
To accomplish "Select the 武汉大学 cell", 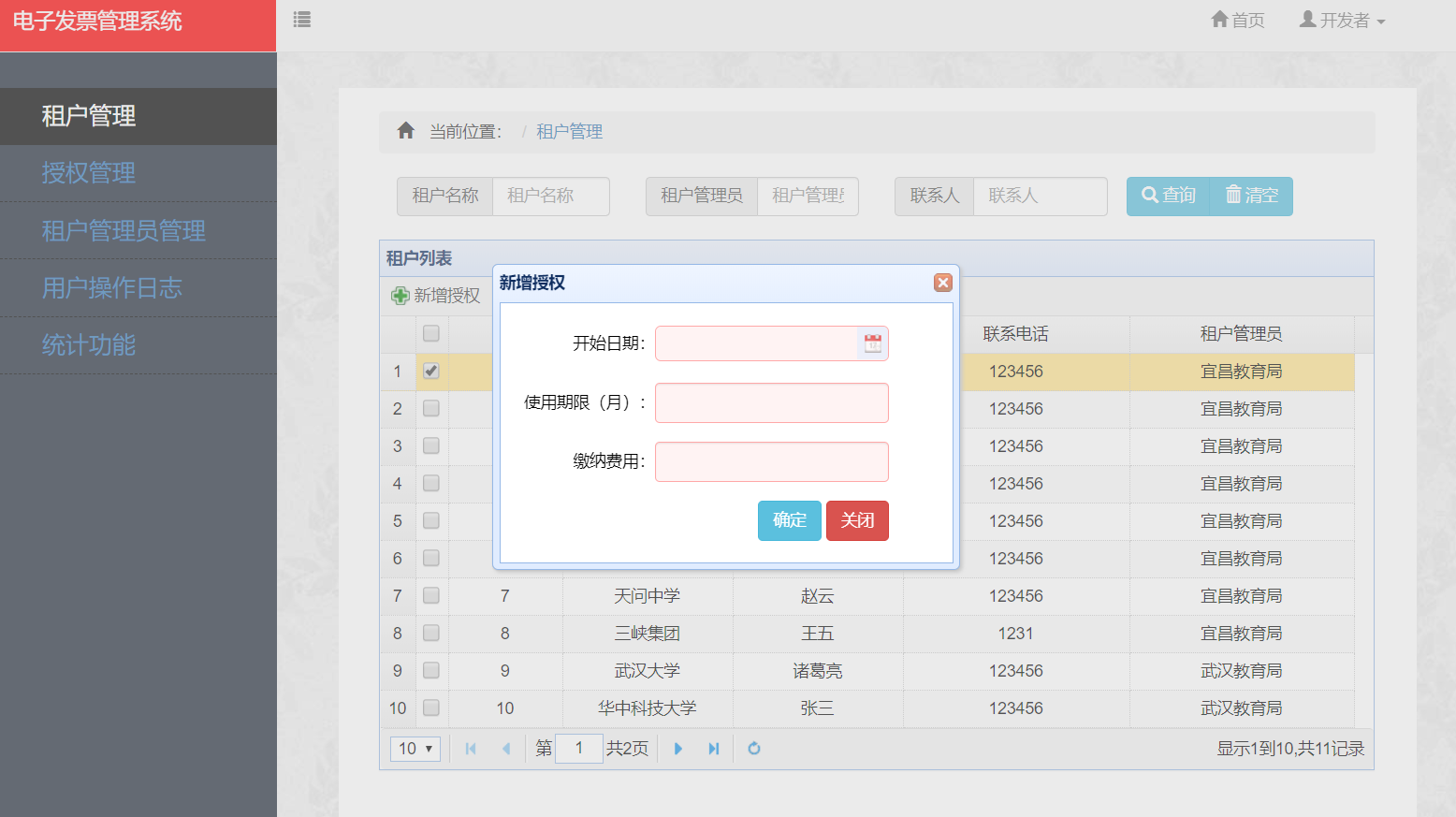I will coord(648,671).
